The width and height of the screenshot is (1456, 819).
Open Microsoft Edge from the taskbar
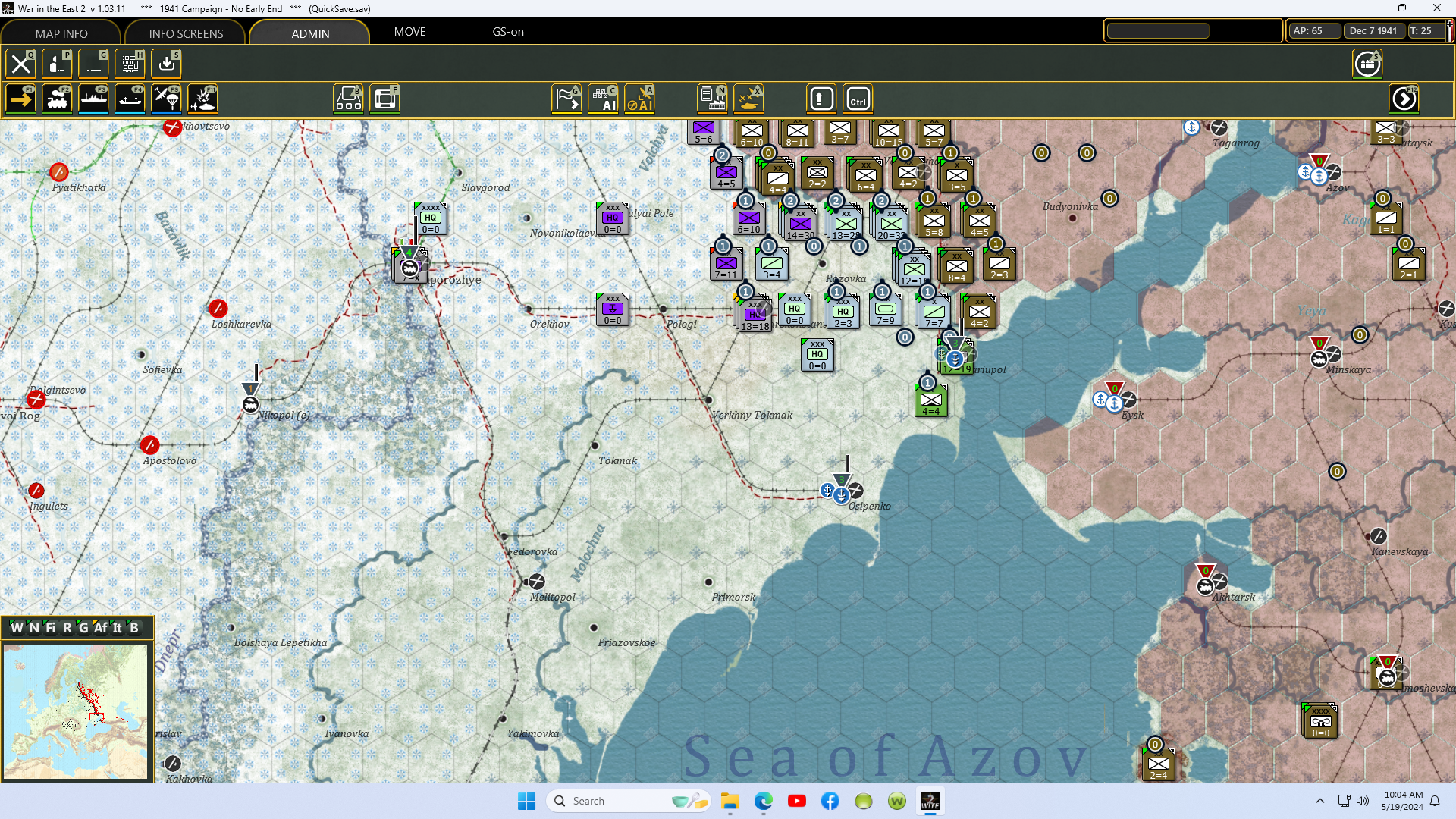pyautogui.click(x=764, y=801)
